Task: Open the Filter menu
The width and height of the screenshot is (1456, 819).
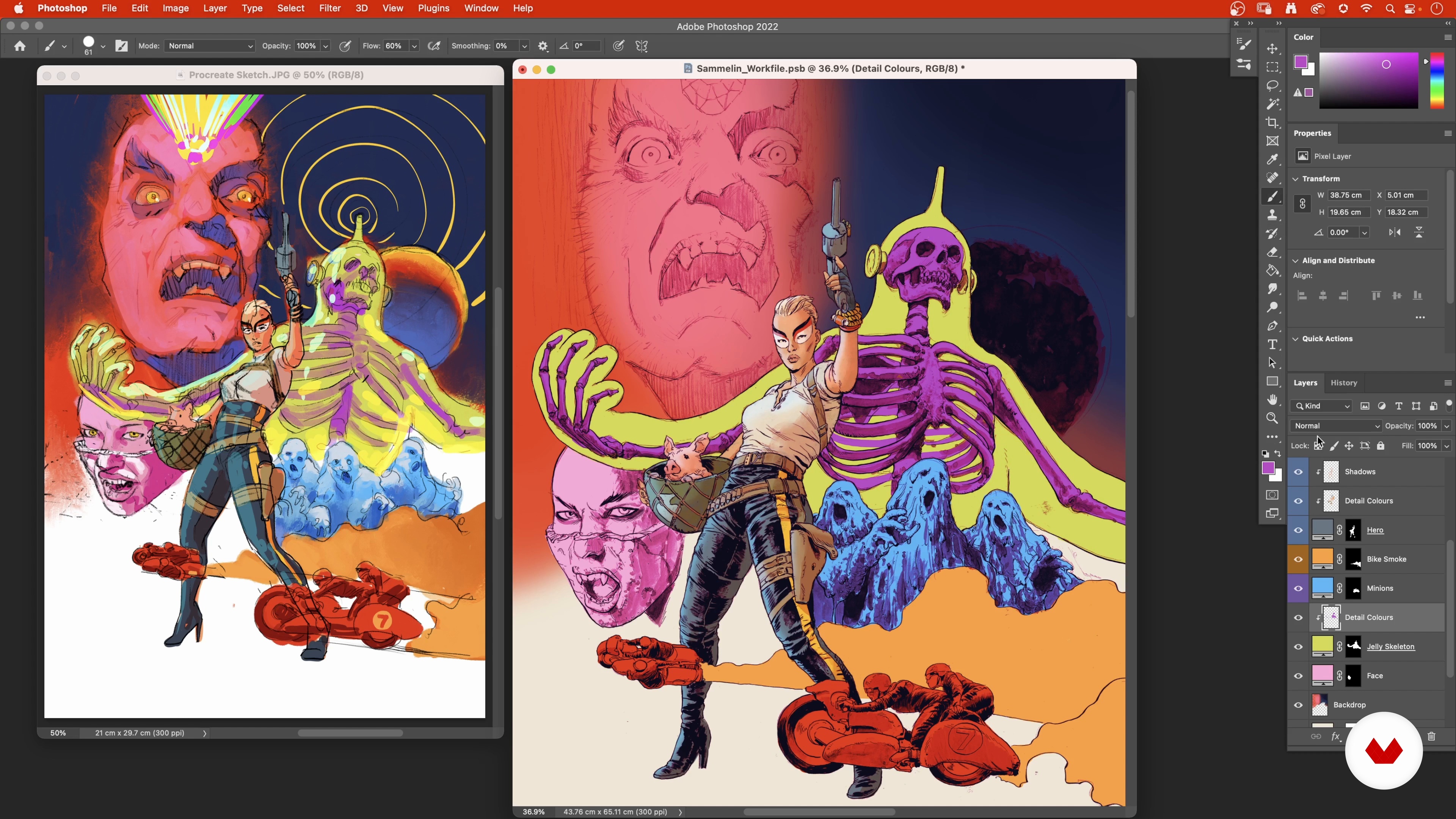Action: [329, 8]
